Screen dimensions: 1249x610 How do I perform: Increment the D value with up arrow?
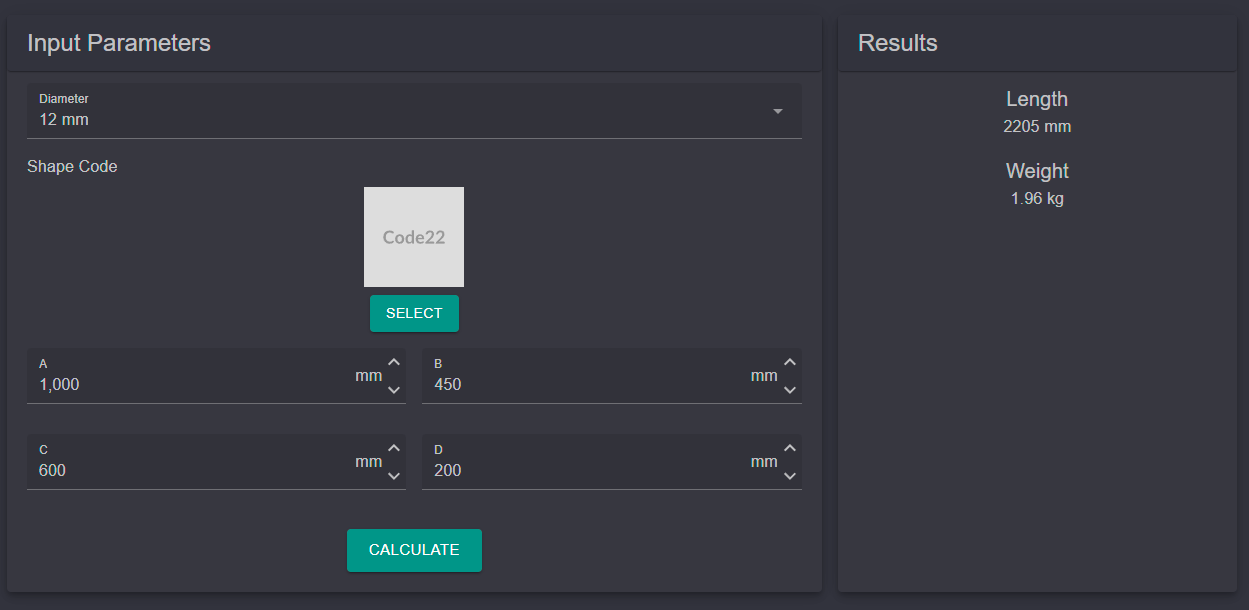point(790,448)
